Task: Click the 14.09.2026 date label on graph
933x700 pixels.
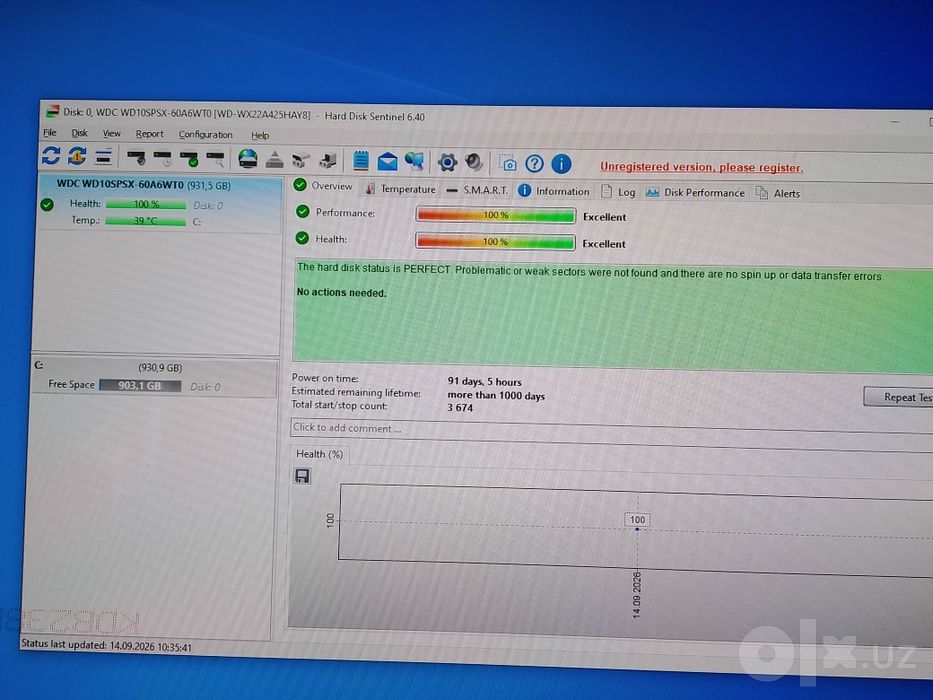Action: click(x=637, y=595)
